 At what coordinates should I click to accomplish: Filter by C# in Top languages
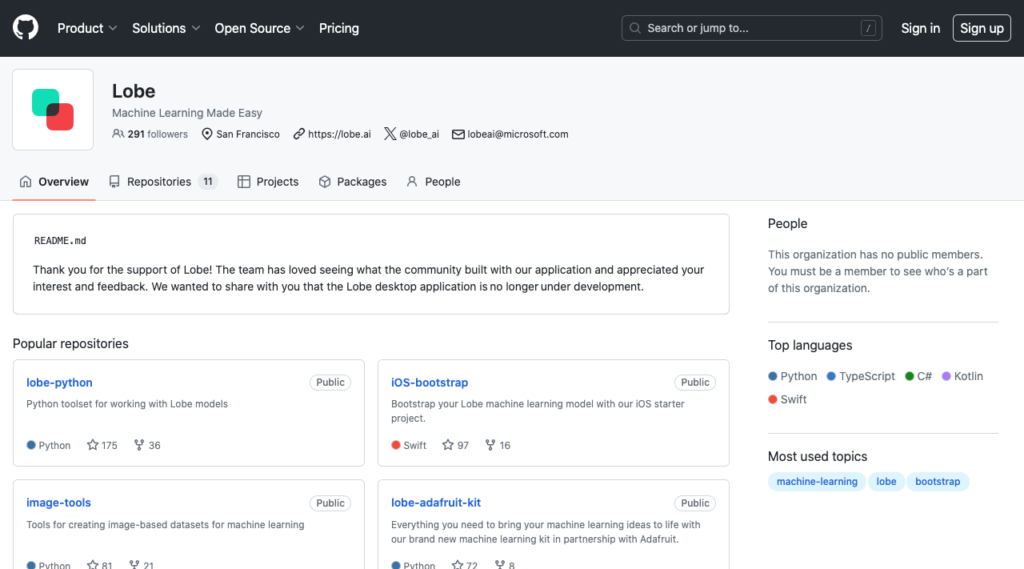click(x=918, y=376)
